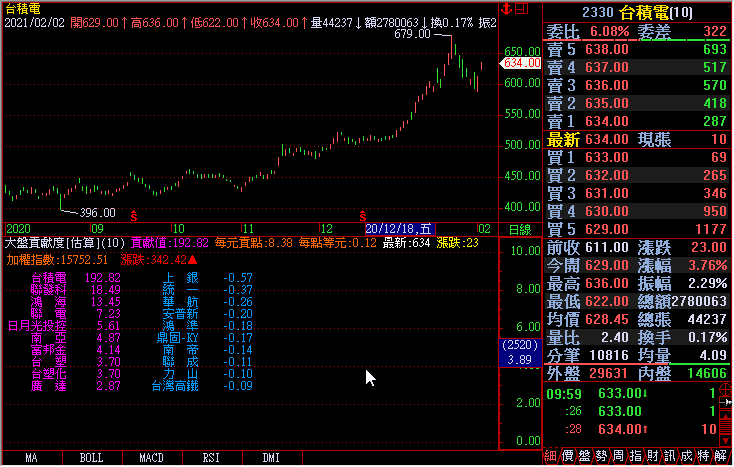Screen dimensions: 734x467
Task: Click 華航 in the negative contribution list
Action: (181, 302)
